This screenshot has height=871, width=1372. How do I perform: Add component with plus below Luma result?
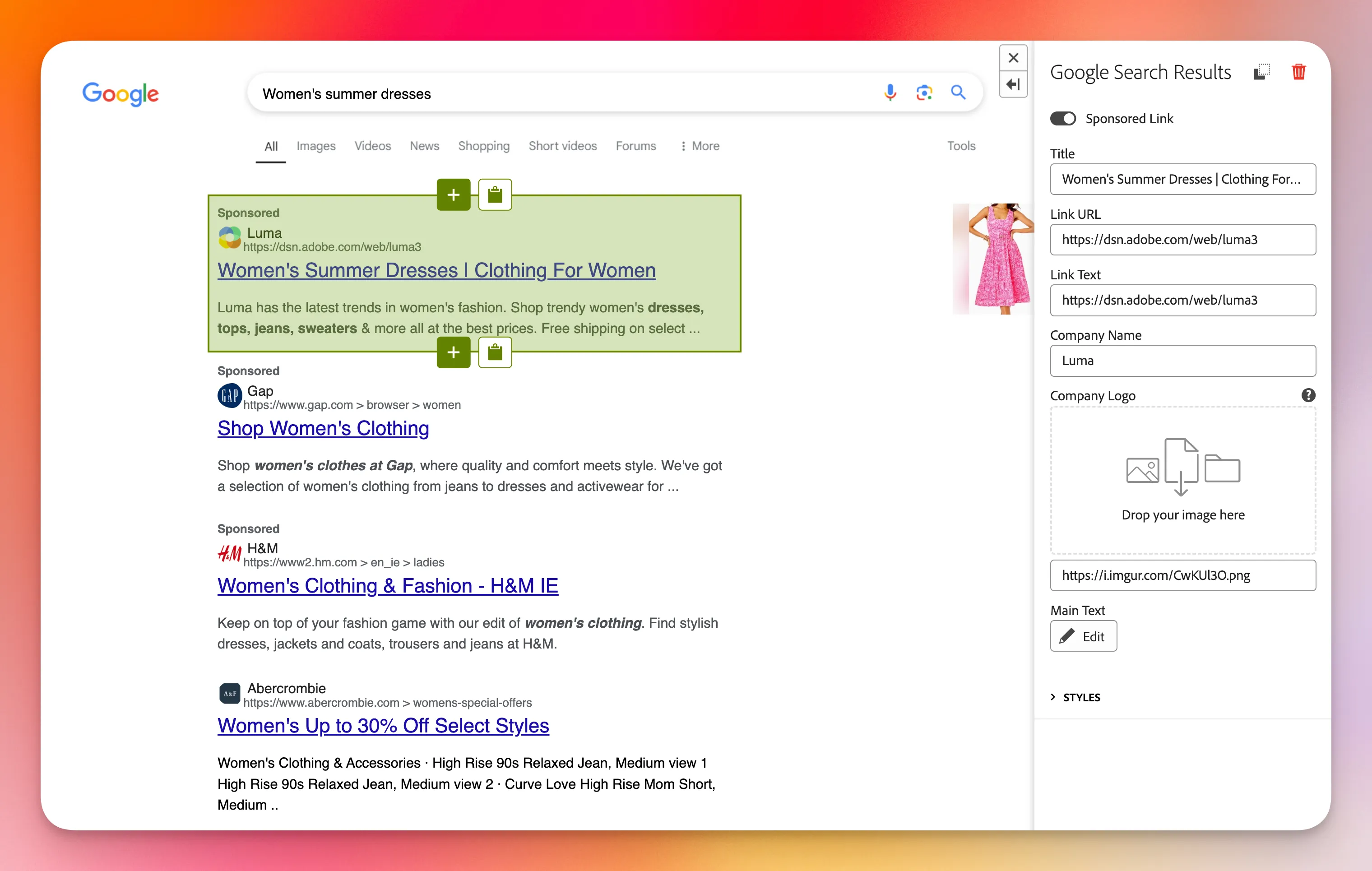(x=454, y=352)
